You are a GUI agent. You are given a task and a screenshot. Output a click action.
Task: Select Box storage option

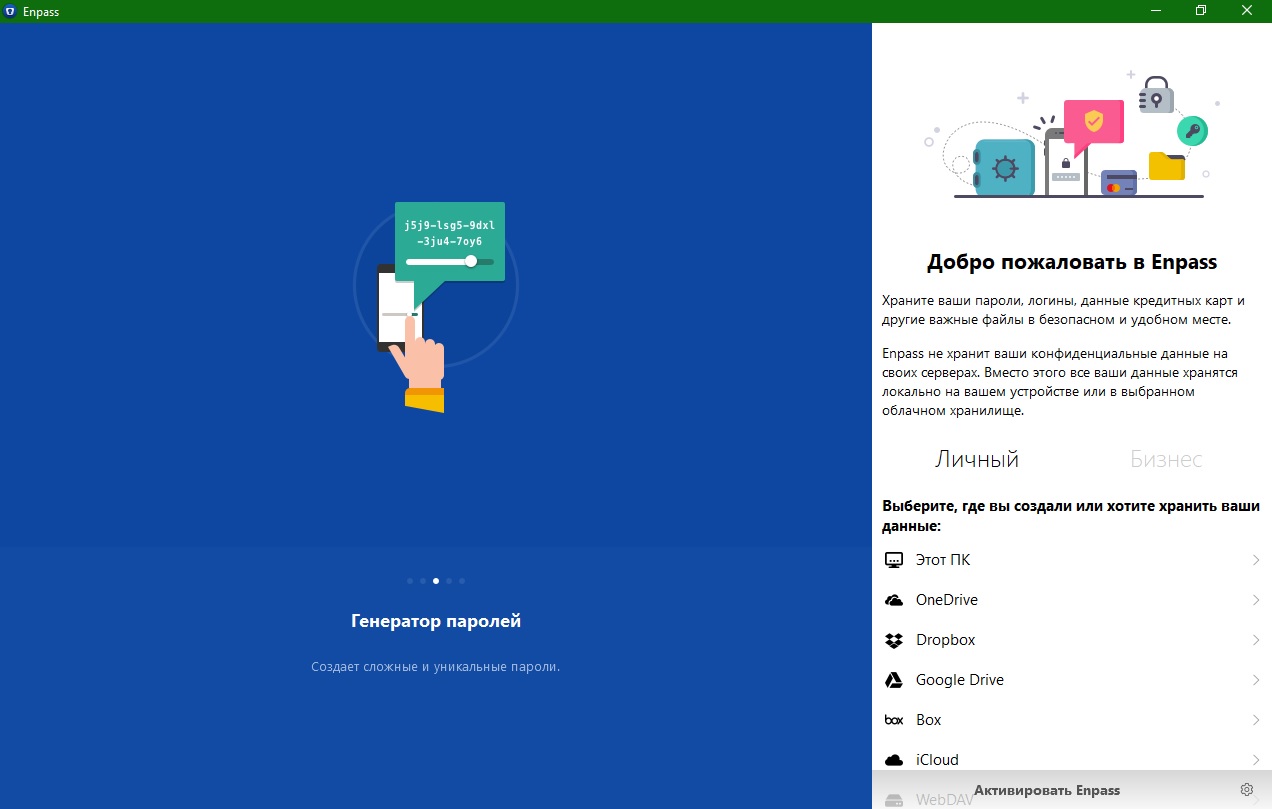(x=1072, y=720)
